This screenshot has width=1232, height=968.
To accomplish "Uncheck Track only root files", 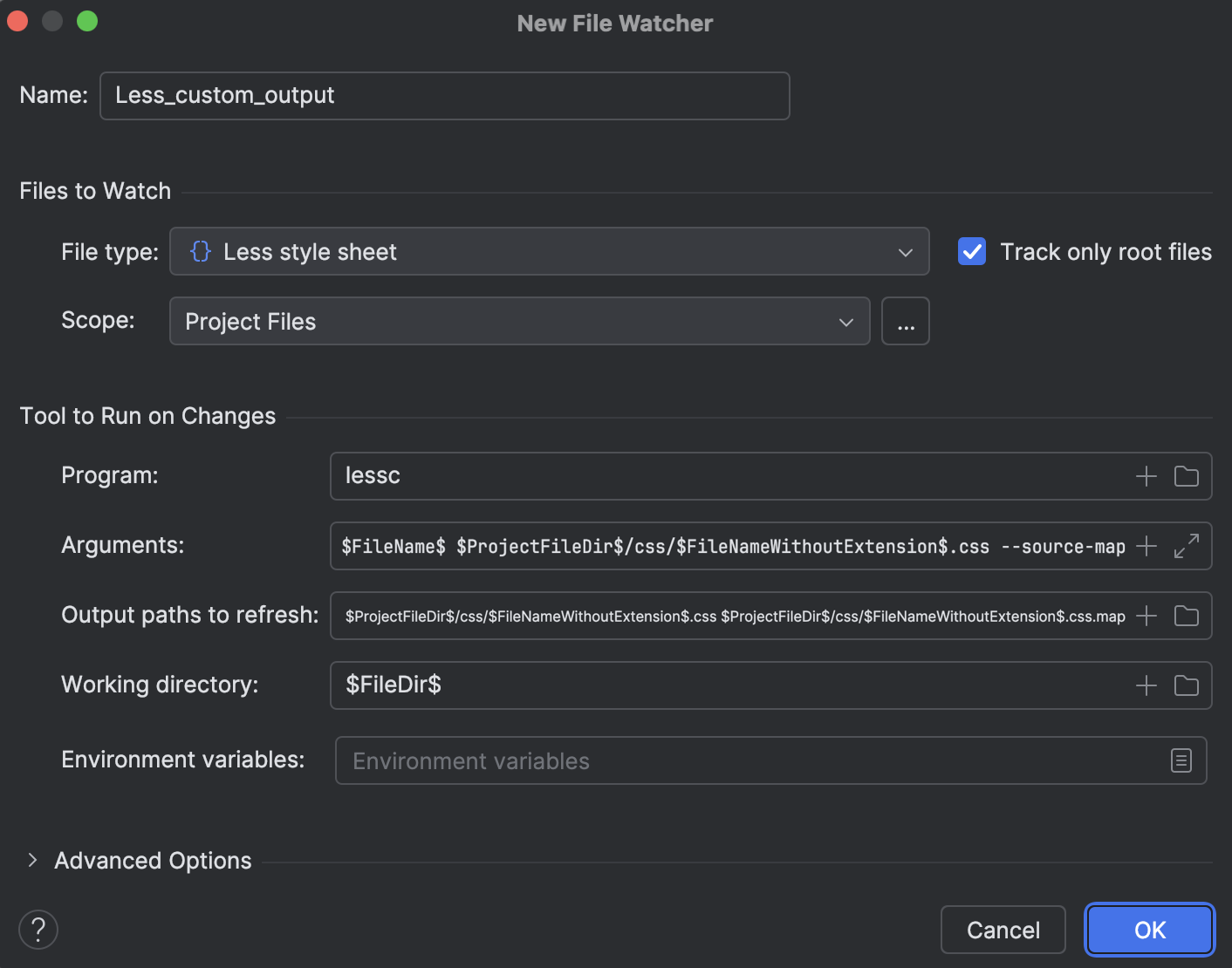I will (x=971, y=251).
